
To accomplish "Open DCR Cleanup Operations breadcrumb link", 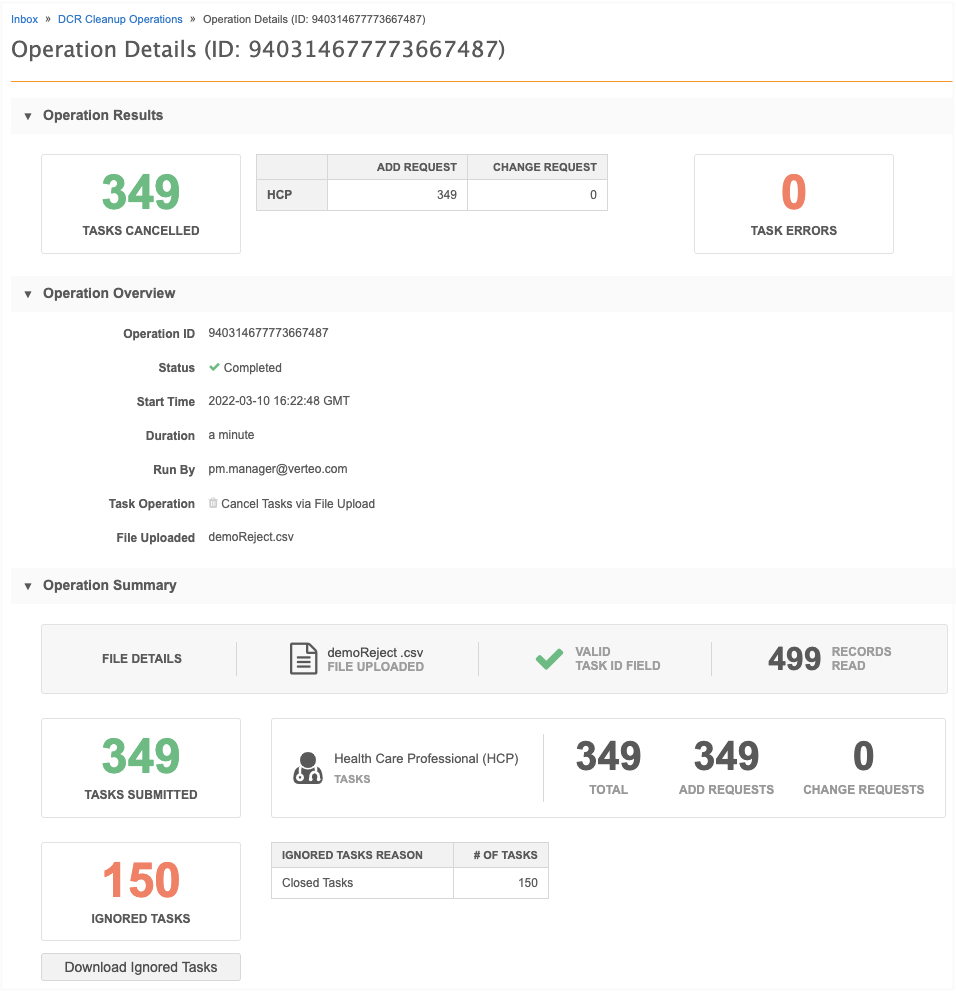I will (120, 19).
